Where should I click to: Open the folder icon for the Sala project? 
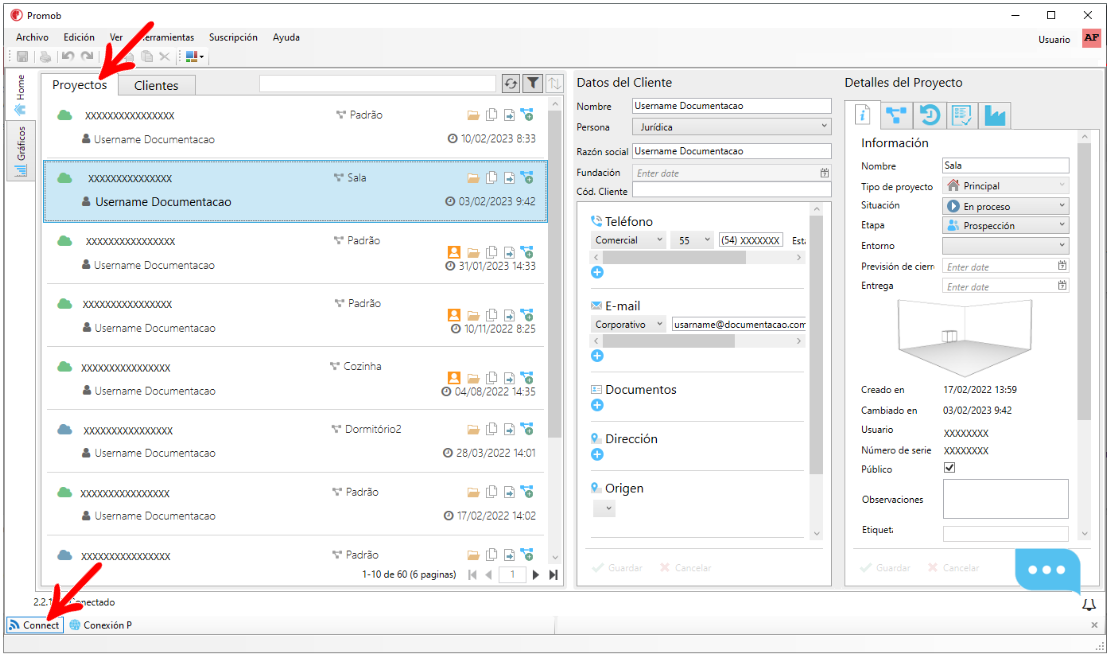coord(474,178)
